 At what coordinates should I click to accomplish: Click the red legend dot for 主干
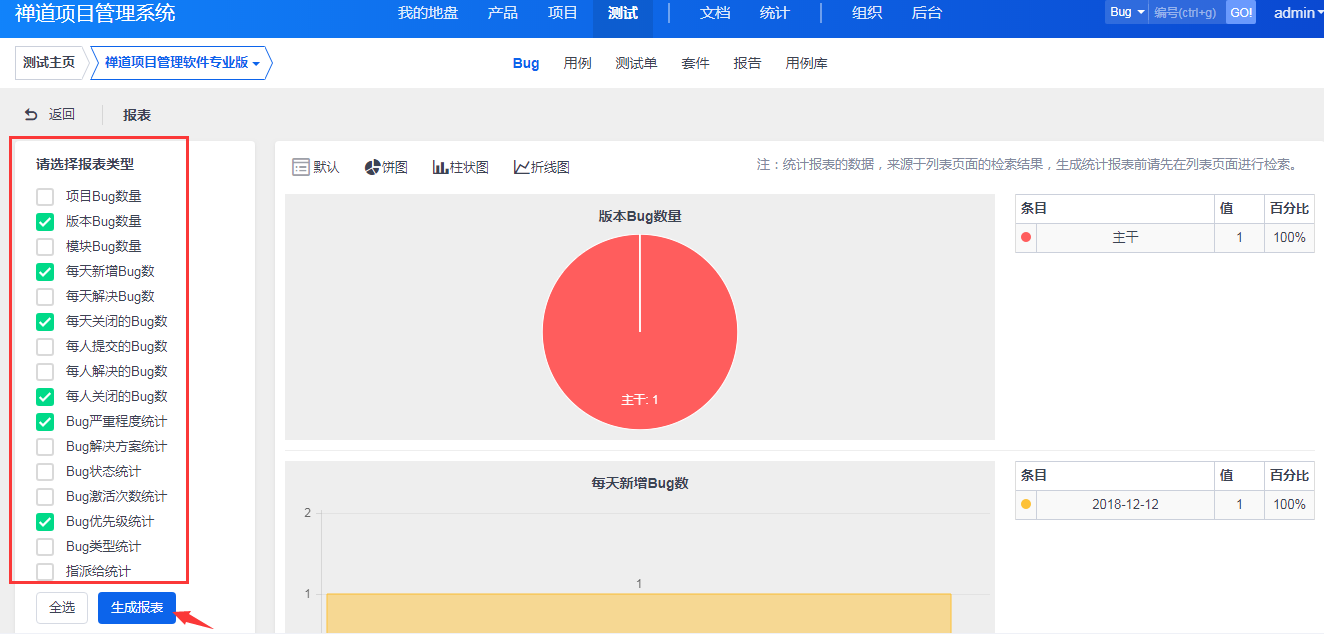[x=1026, y=237]
